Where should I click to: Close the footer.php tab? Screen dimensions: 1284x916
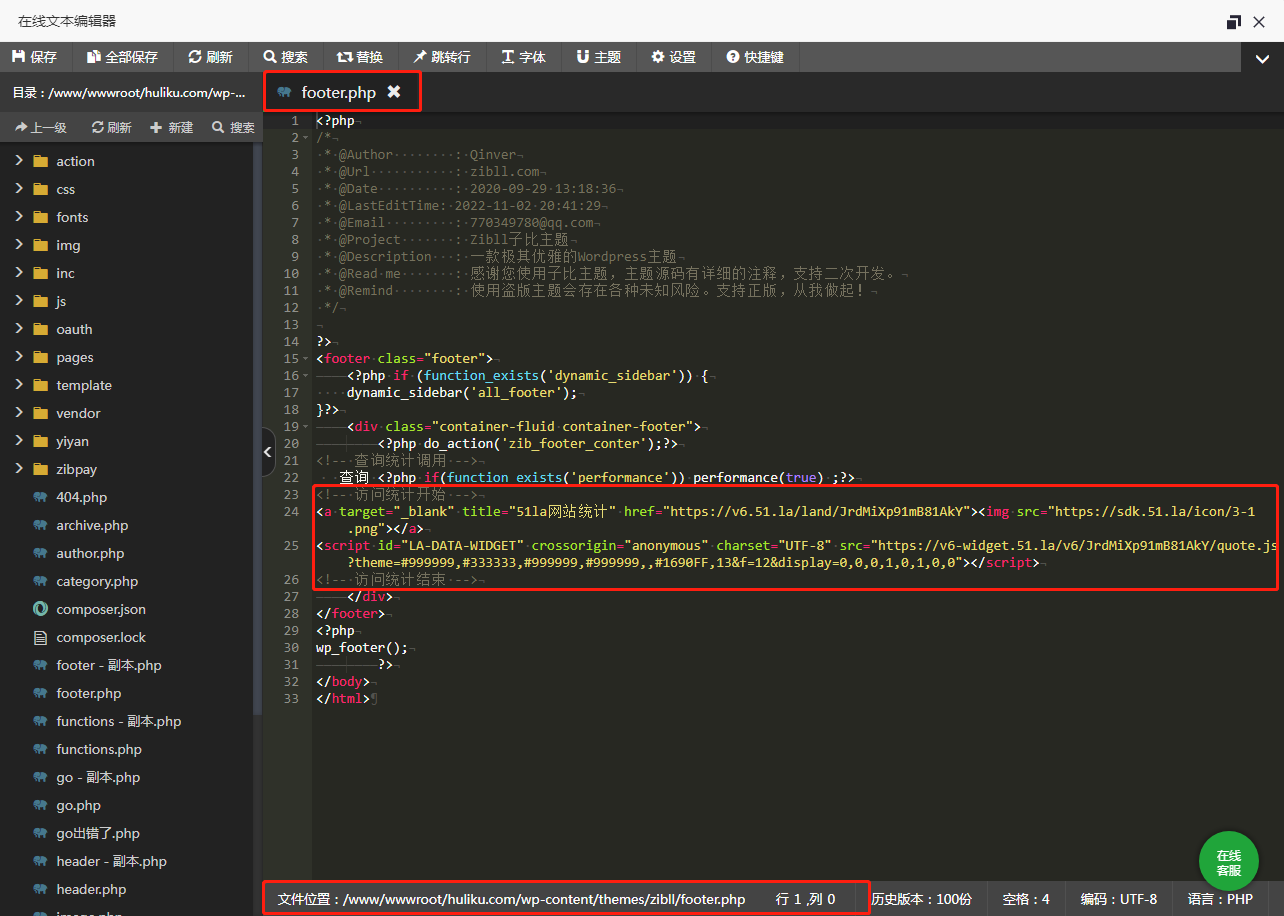[394, 92]
